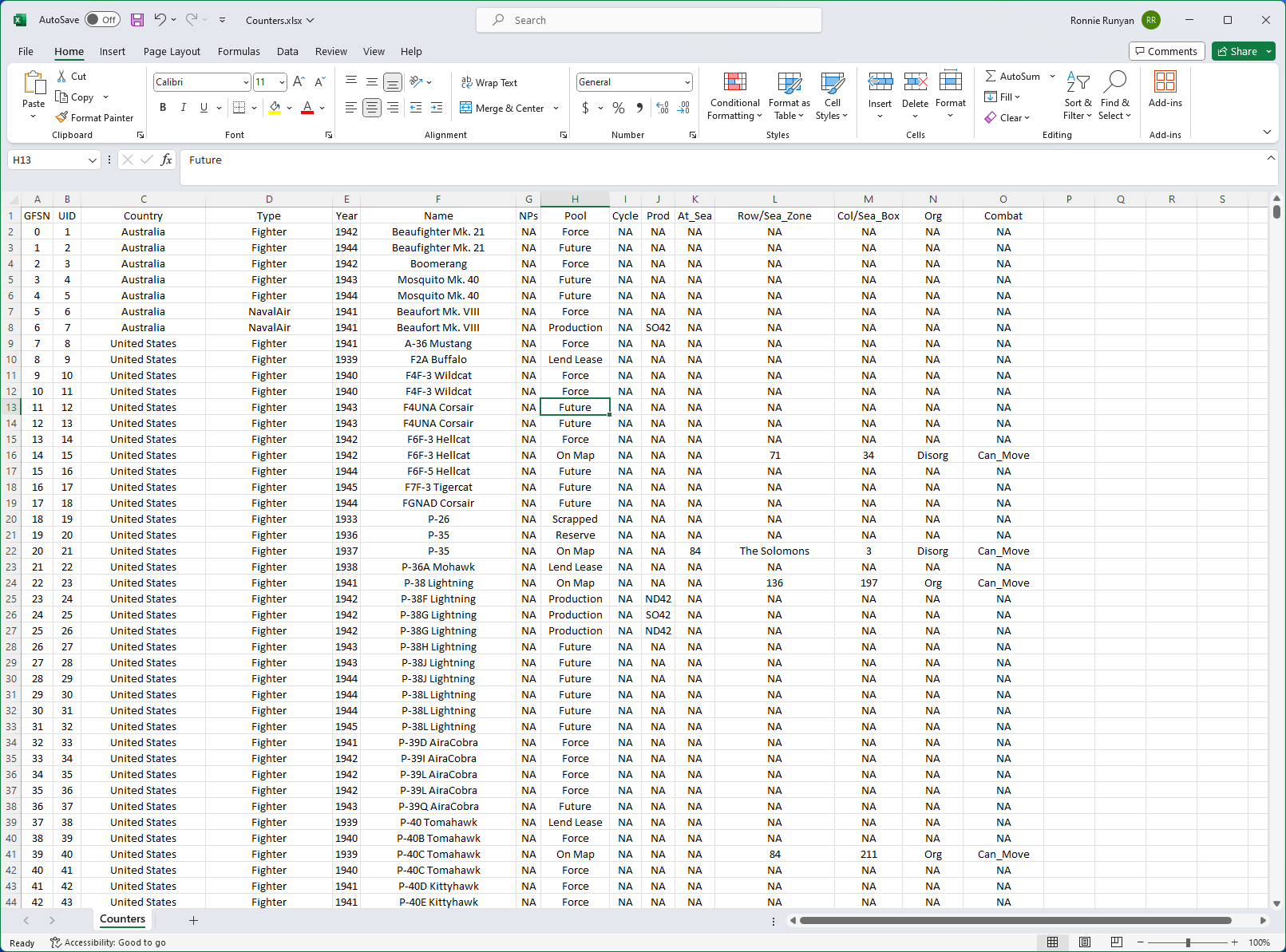This screenshot has height=952, width=1286.
Task: Click the Comments button
Action: [x=1166, y=51]
